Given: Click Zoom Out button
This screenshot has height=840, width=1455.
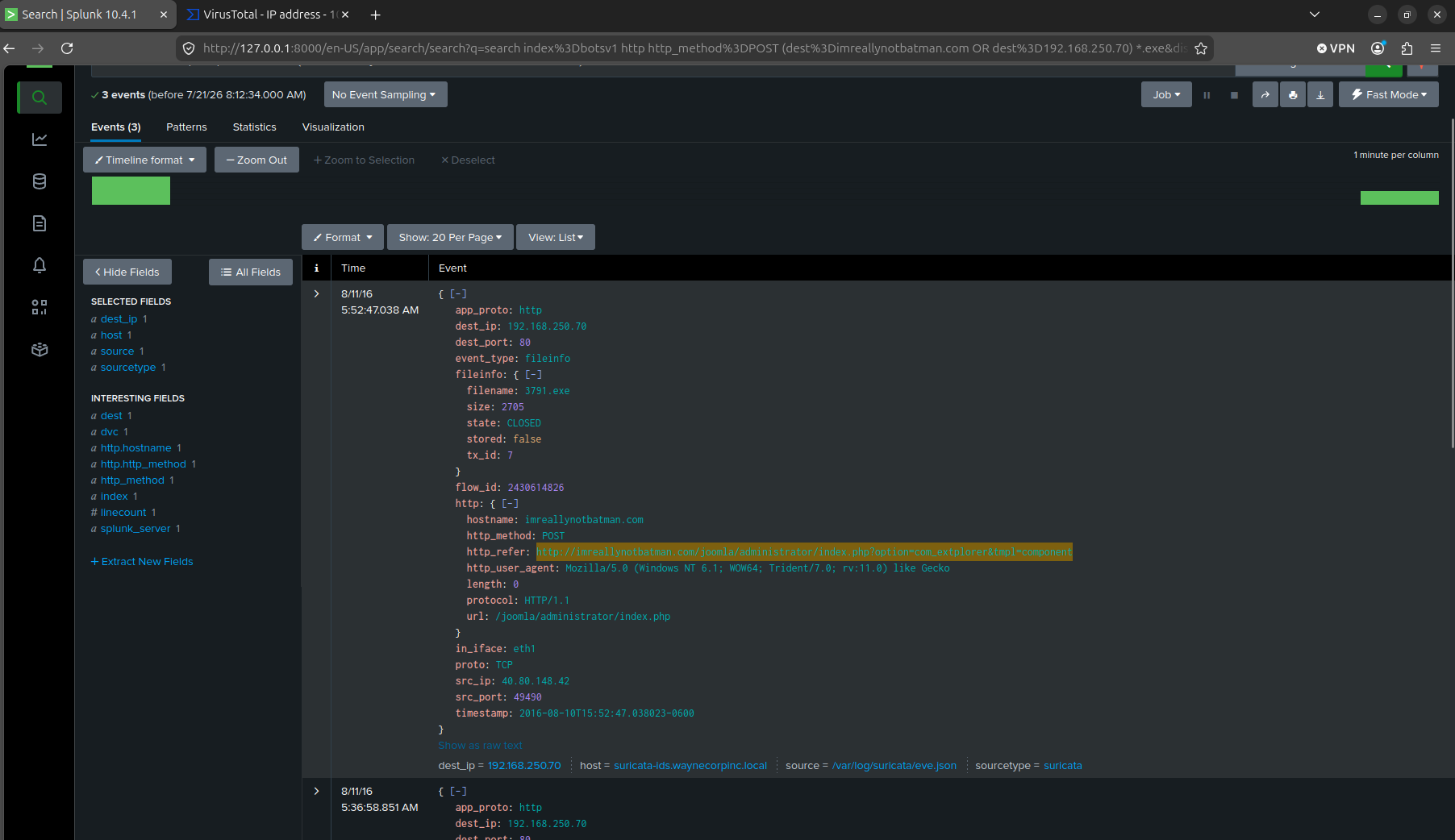Looking at the screenshot, I should (x=256, y=160).
